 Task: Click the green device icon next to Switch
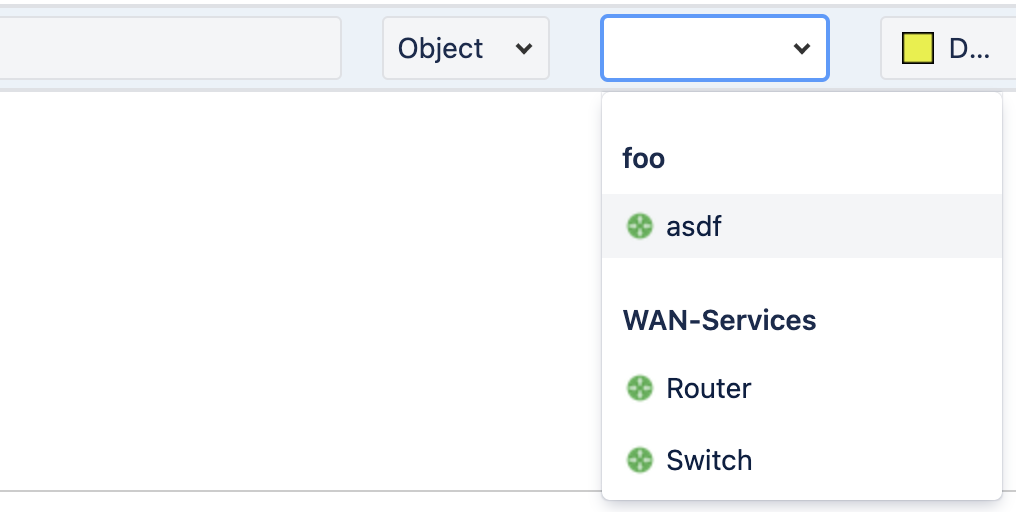click(x=640, y=460)
